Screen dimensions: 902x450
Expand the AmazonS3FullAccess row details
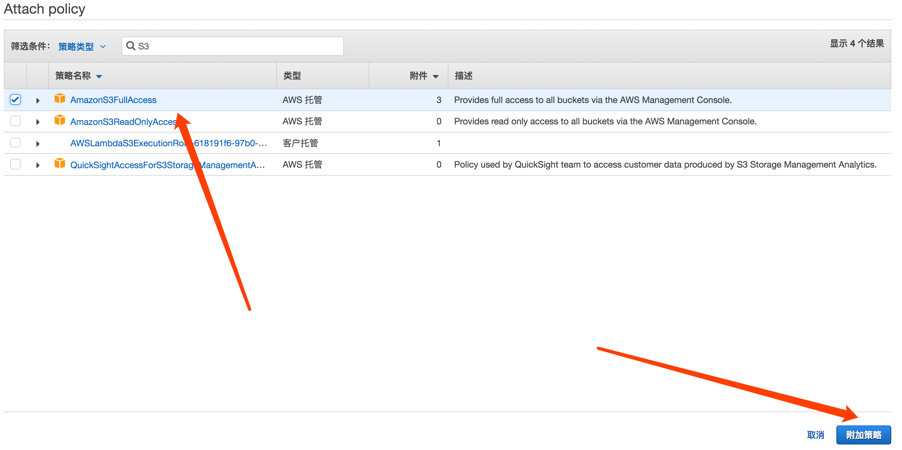point(38,100)
